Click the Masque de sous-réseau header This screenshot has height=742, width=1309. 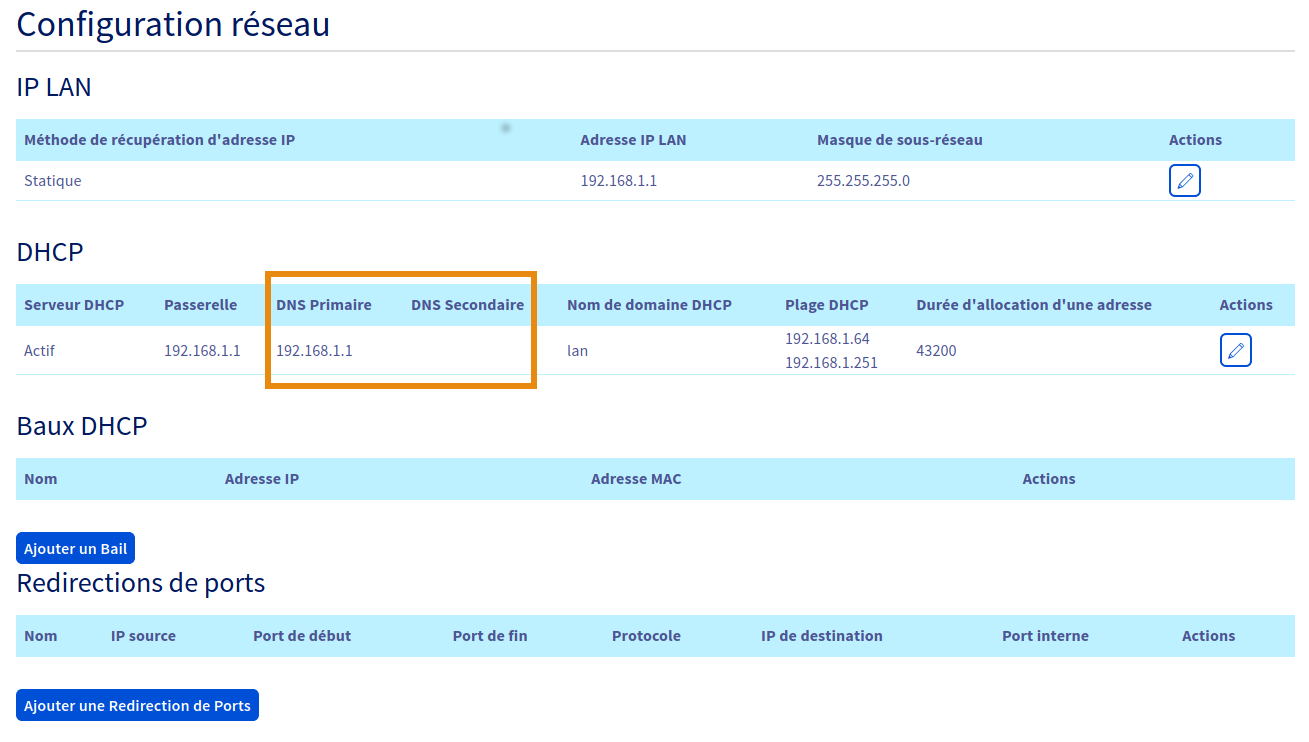[x=899, y=140]
